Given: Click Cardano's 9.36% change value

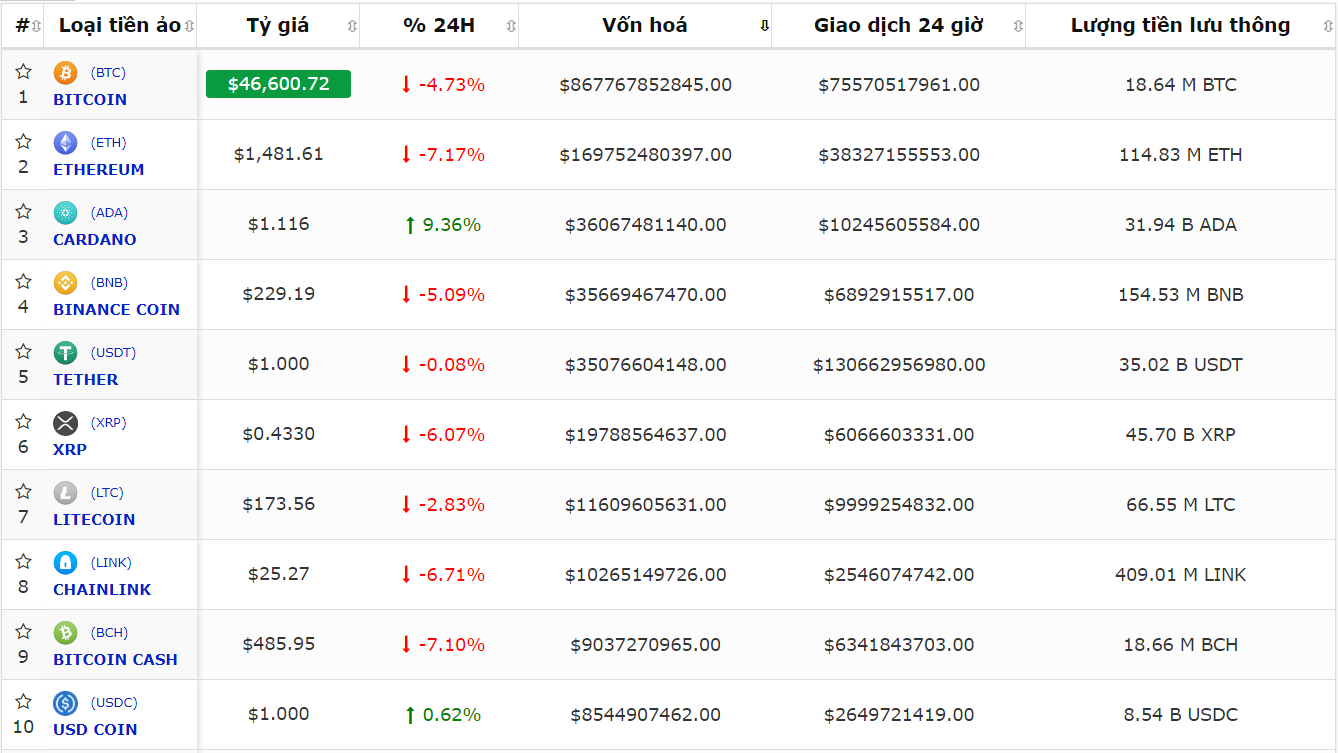Looking at the screenshot, I should pos(452,225).
